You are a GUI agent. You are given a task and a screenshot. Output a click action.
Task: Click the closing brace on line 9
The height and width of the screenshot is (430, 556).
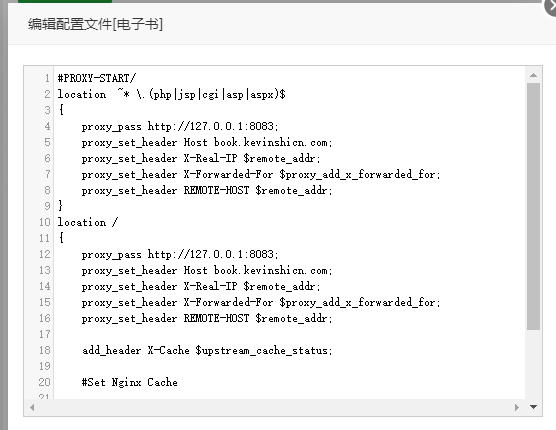pos(60,206)
